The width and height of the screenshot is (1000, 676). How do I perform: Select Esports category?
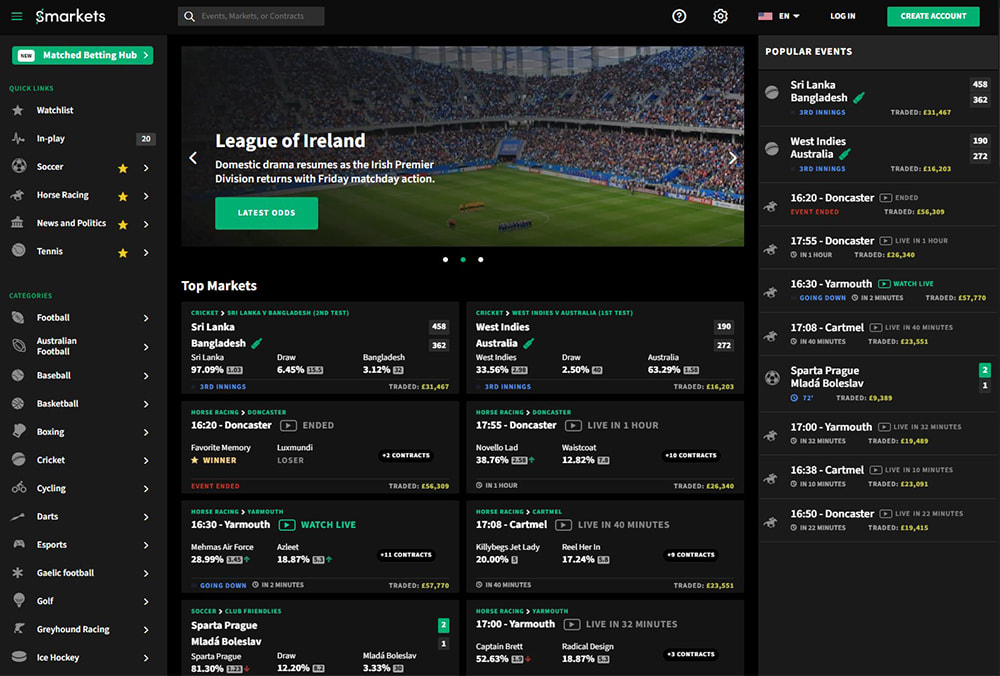coord(52,545)
